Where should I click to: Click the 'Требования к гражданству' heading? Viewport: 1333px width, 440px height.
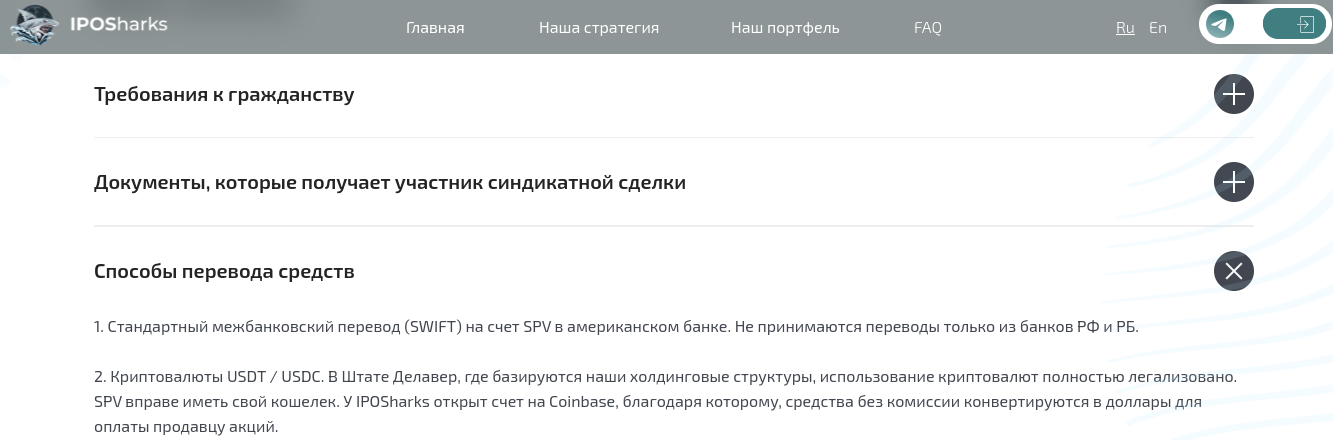[224, 95]
